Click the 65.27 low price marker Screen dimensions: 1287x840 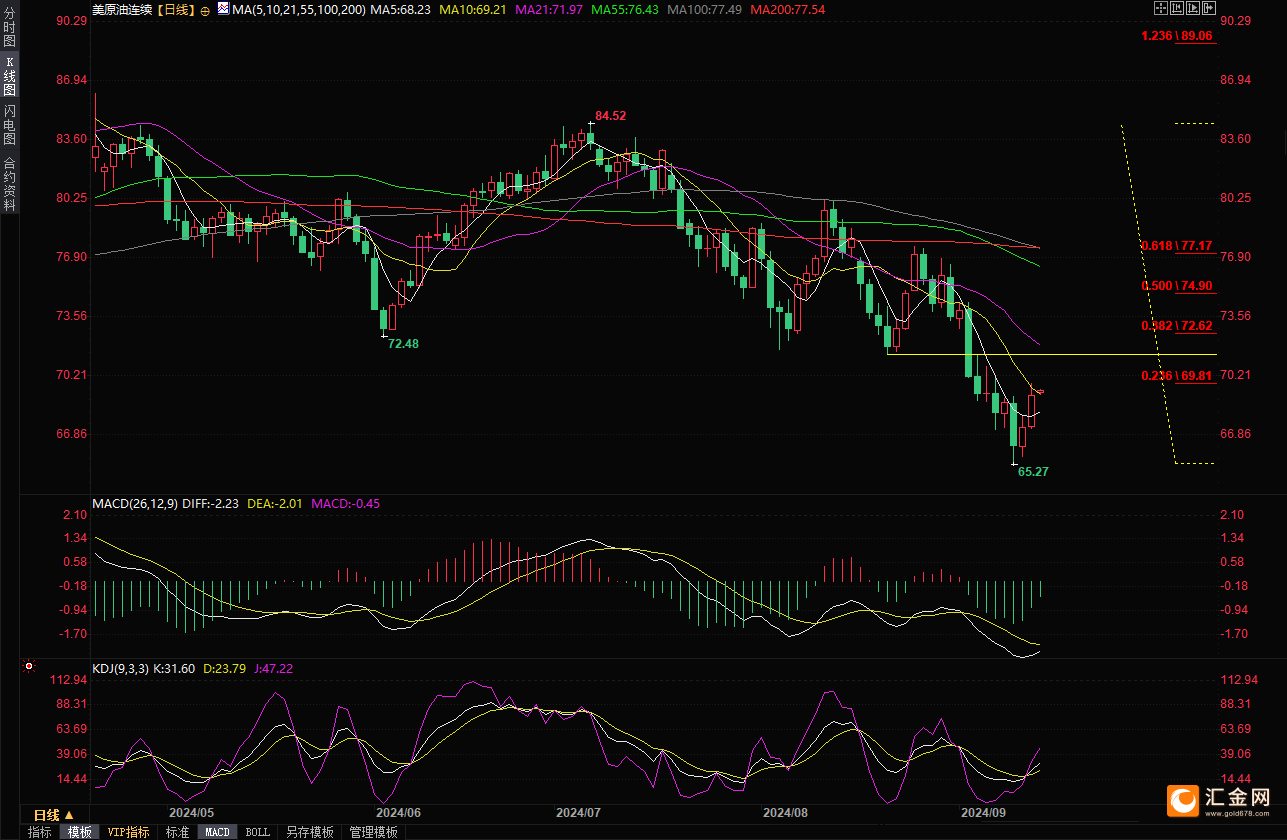point(1033,471)
